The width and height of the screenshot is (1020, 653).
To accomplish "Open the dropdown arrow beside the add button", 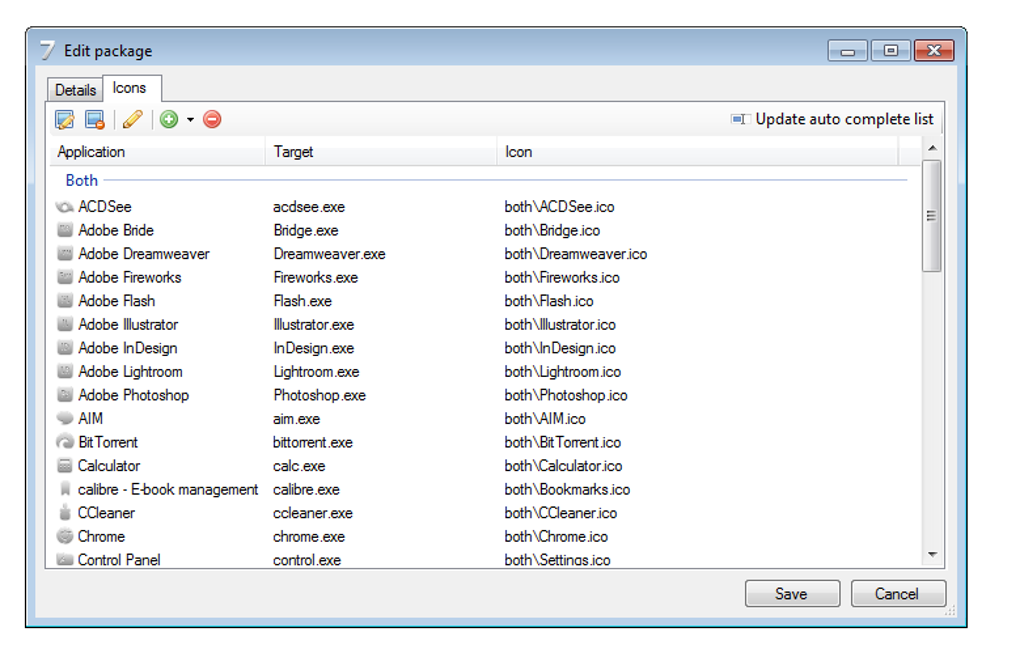I will point(190,120).
